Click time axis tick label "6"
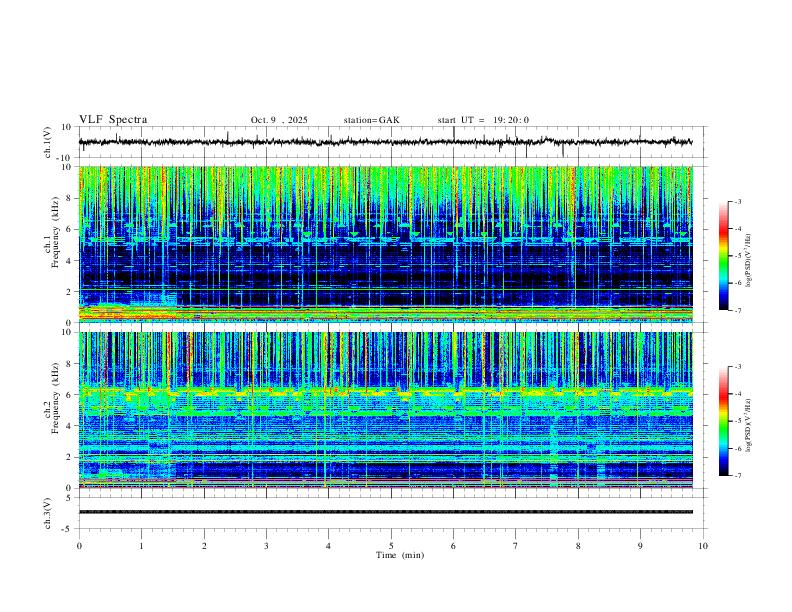 (x=453, y=546)
